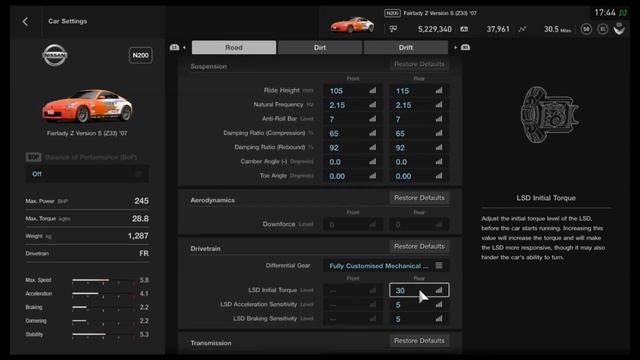640x360 pixels.
Task: Click the LSD differential illustration
Action: coord(549,115)
